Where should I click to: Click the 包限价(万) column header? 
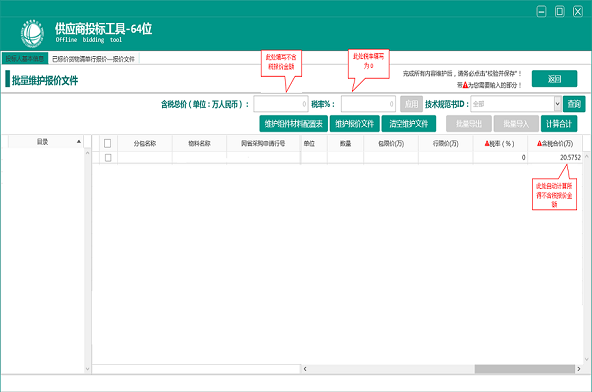click(391, 144)
